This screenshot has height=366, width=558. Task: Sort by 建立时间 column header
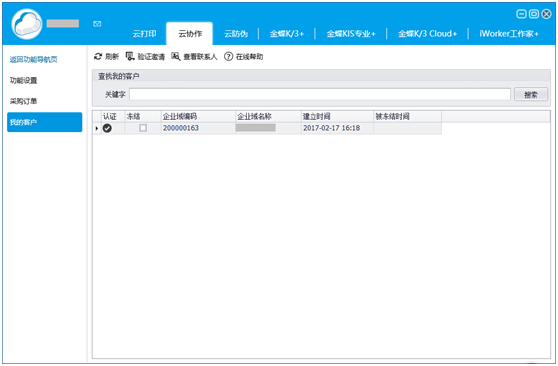(337, 116)
